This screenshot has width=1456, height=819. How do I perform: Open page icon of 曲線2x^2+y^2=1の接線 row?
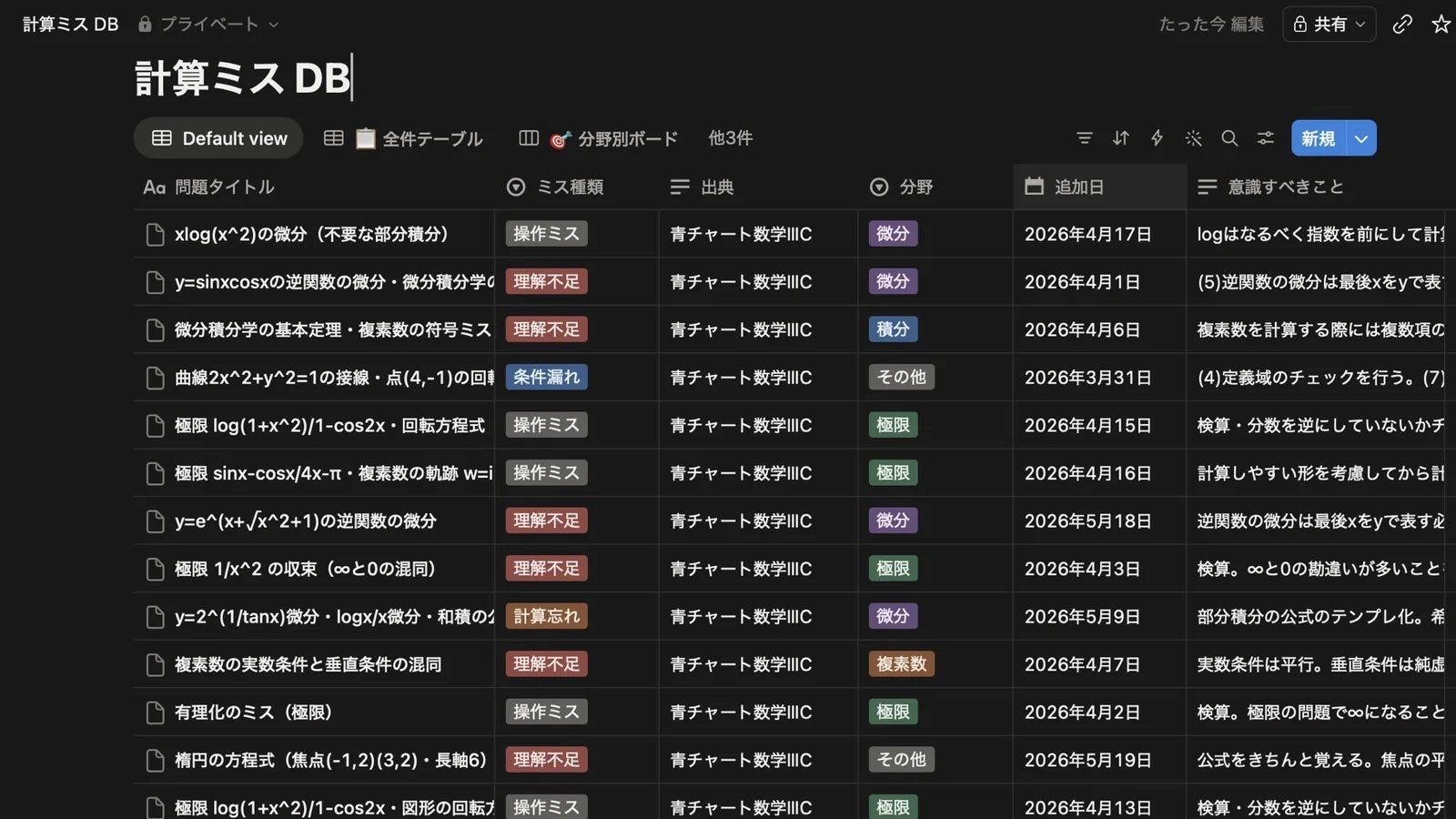coord(156,378)
